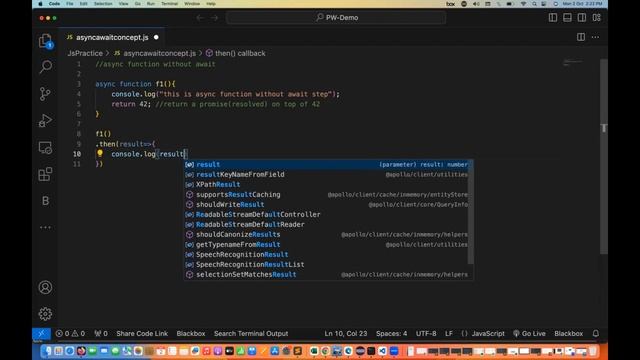Open the volume menu bar icon

[x=476, y=4]
